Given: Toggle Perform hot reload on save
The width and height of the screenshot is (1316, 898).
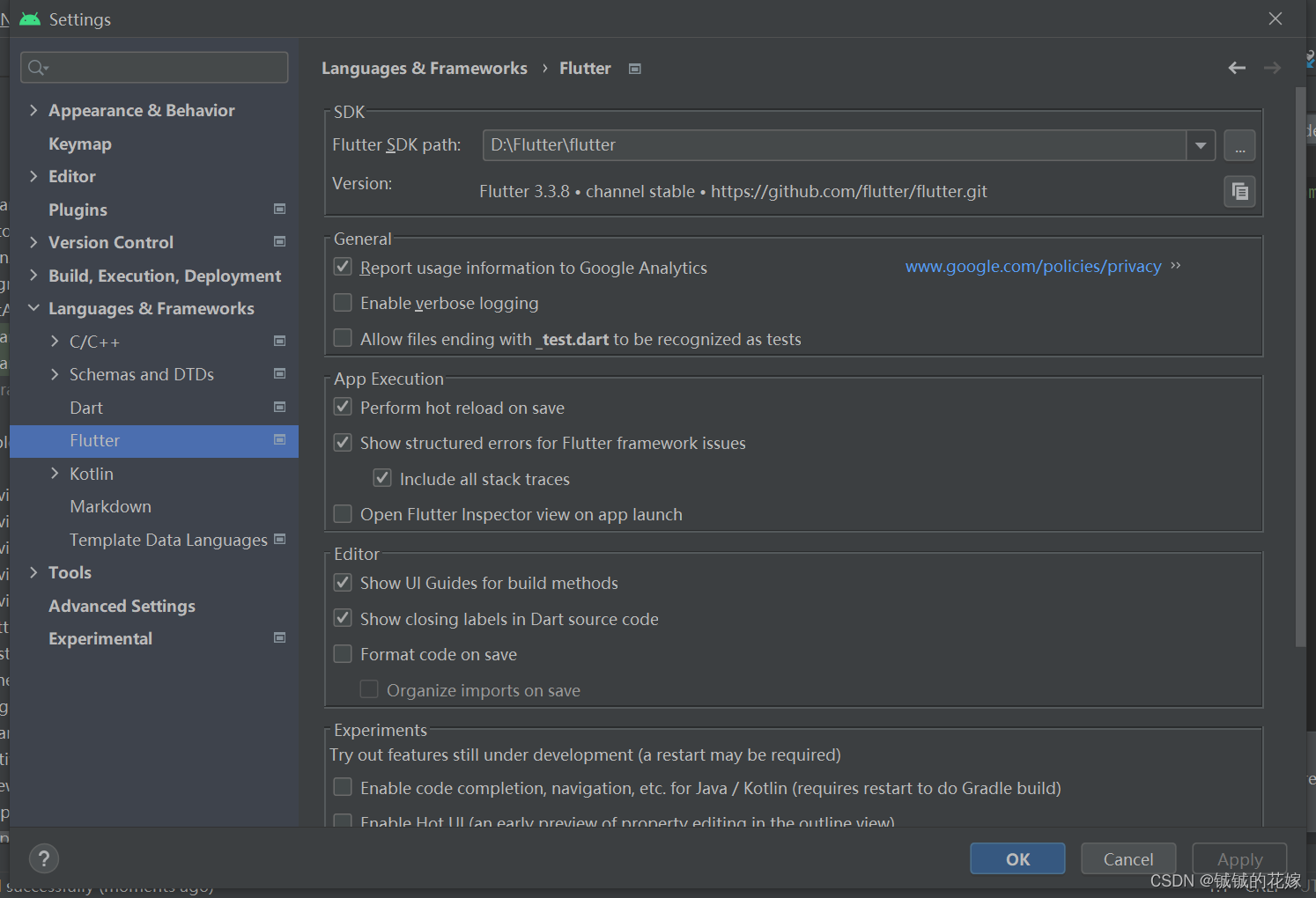Looking at the screenshot, I should point(343,407).
